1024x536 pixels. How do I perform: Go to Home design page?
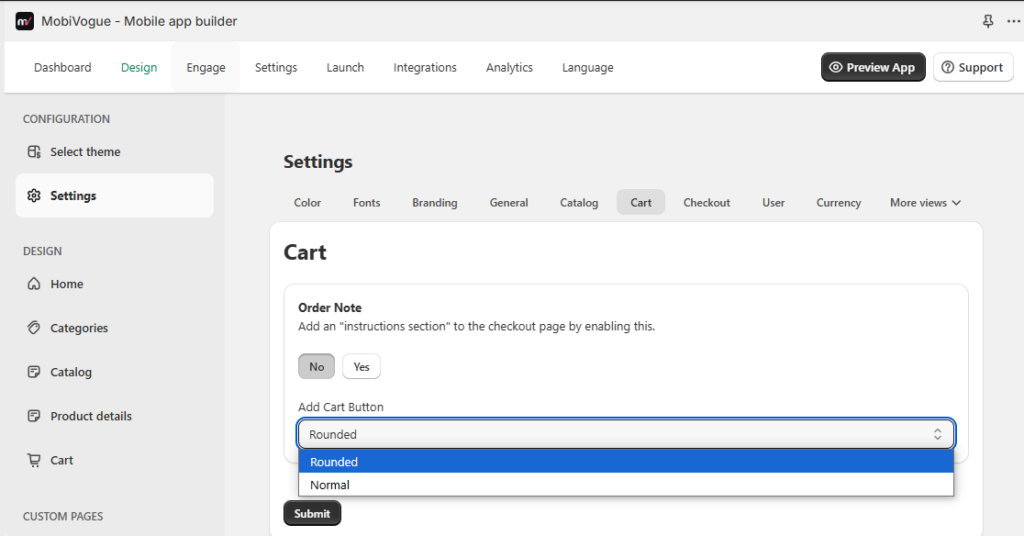click(x=115, y=283)
